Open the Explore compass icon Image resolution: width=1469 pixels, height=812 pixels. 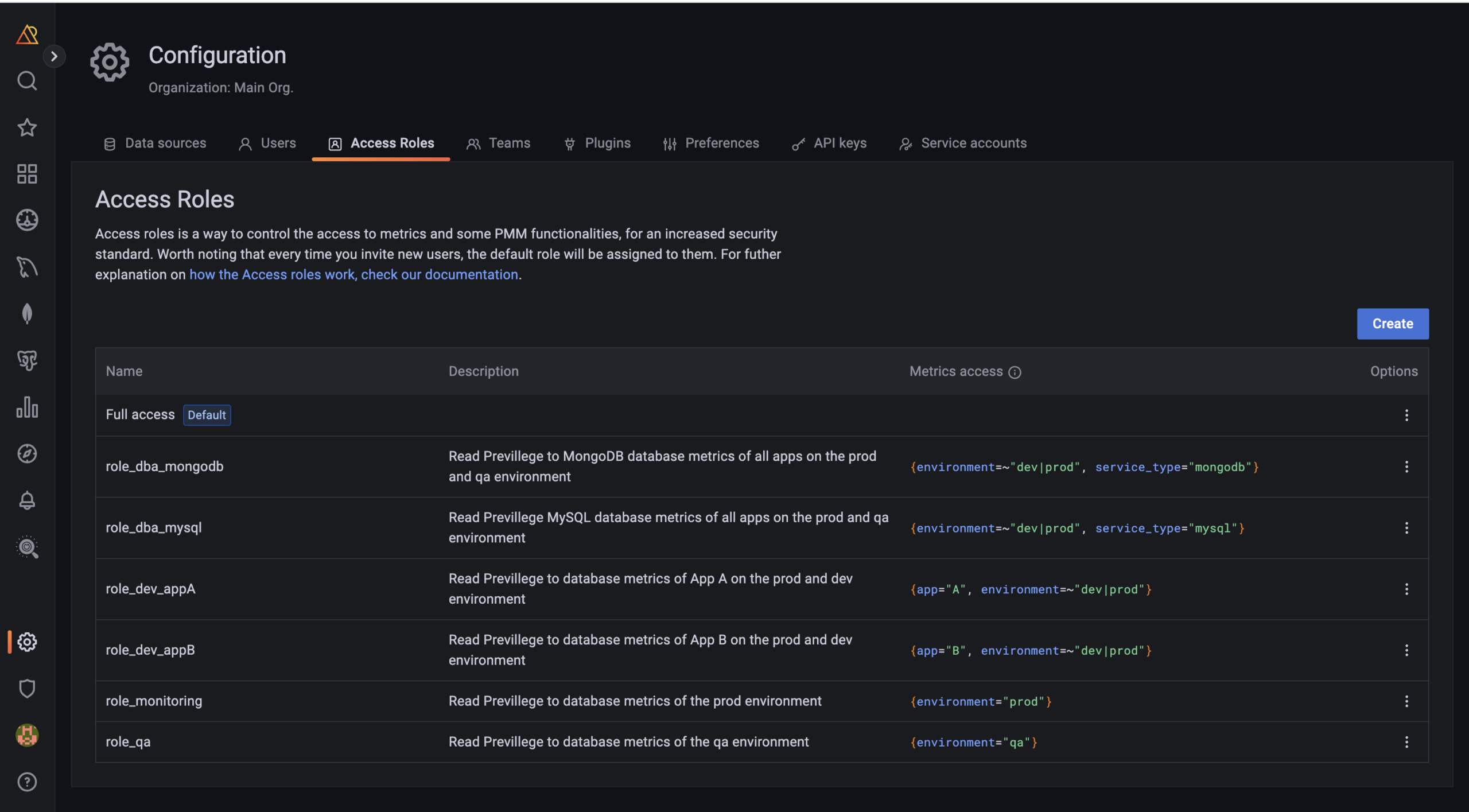tap(27, 454)
